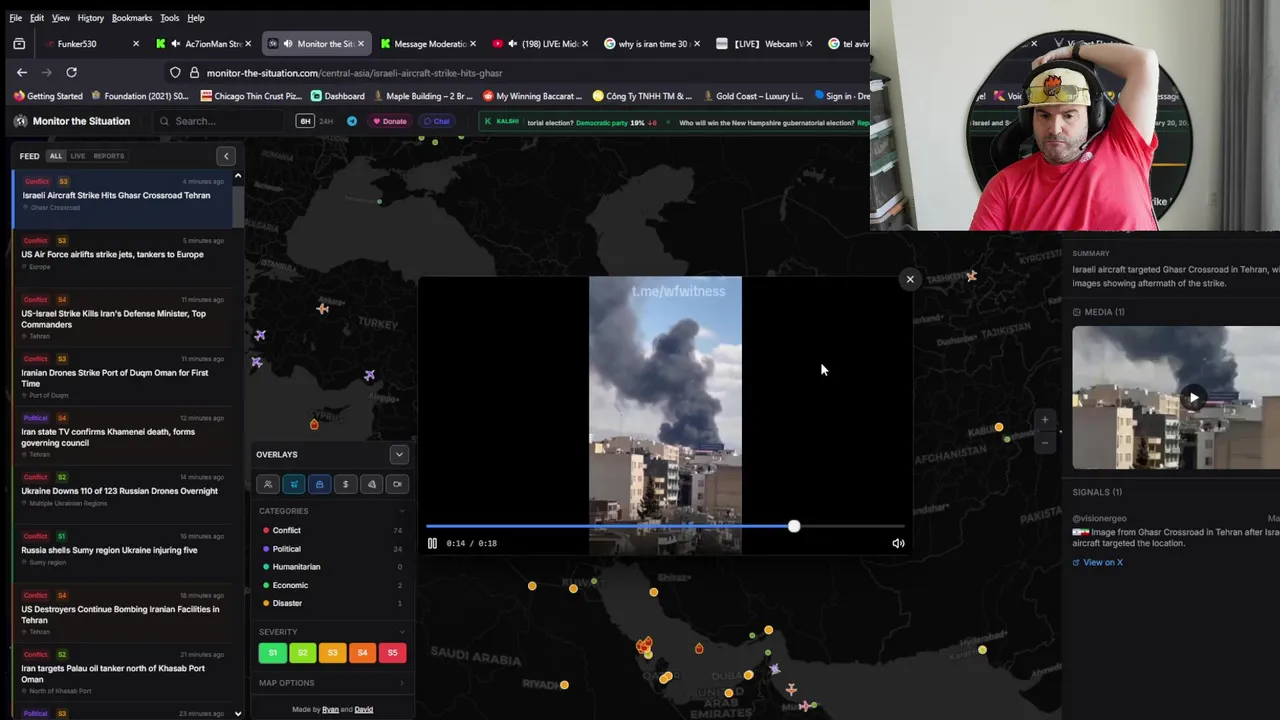
Task: Open David's credit link
Action: tap(364, 710)
